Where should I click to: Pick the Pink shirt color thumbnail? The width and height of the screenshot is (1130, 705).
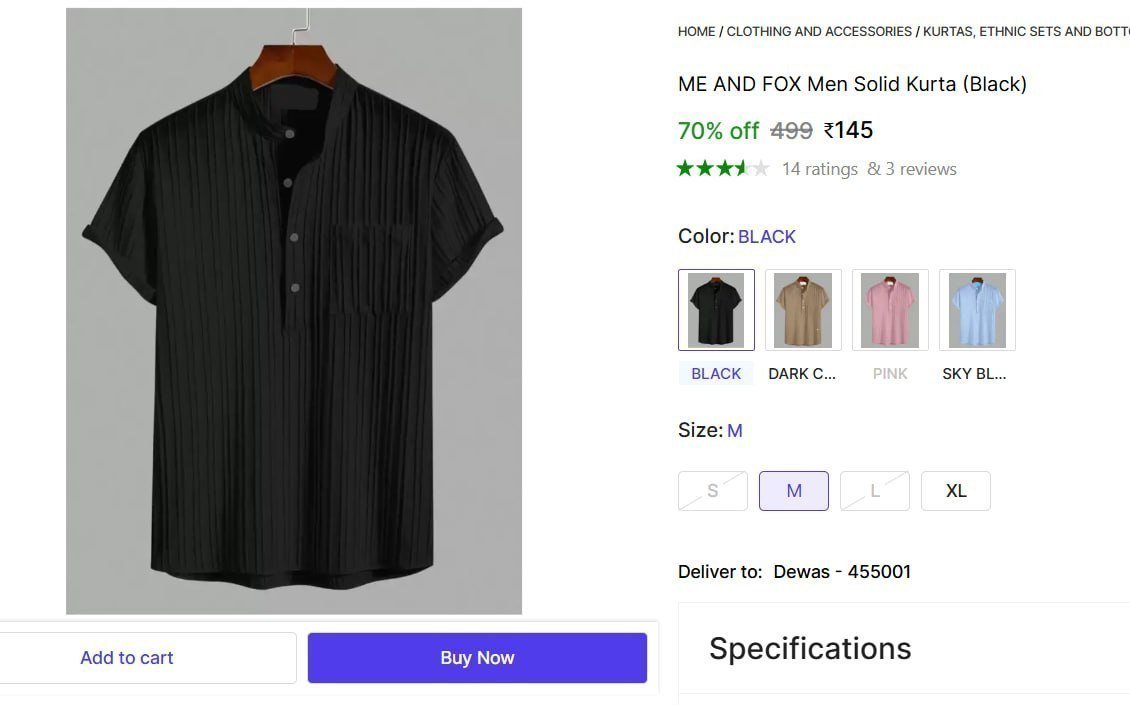coord(890,310)
